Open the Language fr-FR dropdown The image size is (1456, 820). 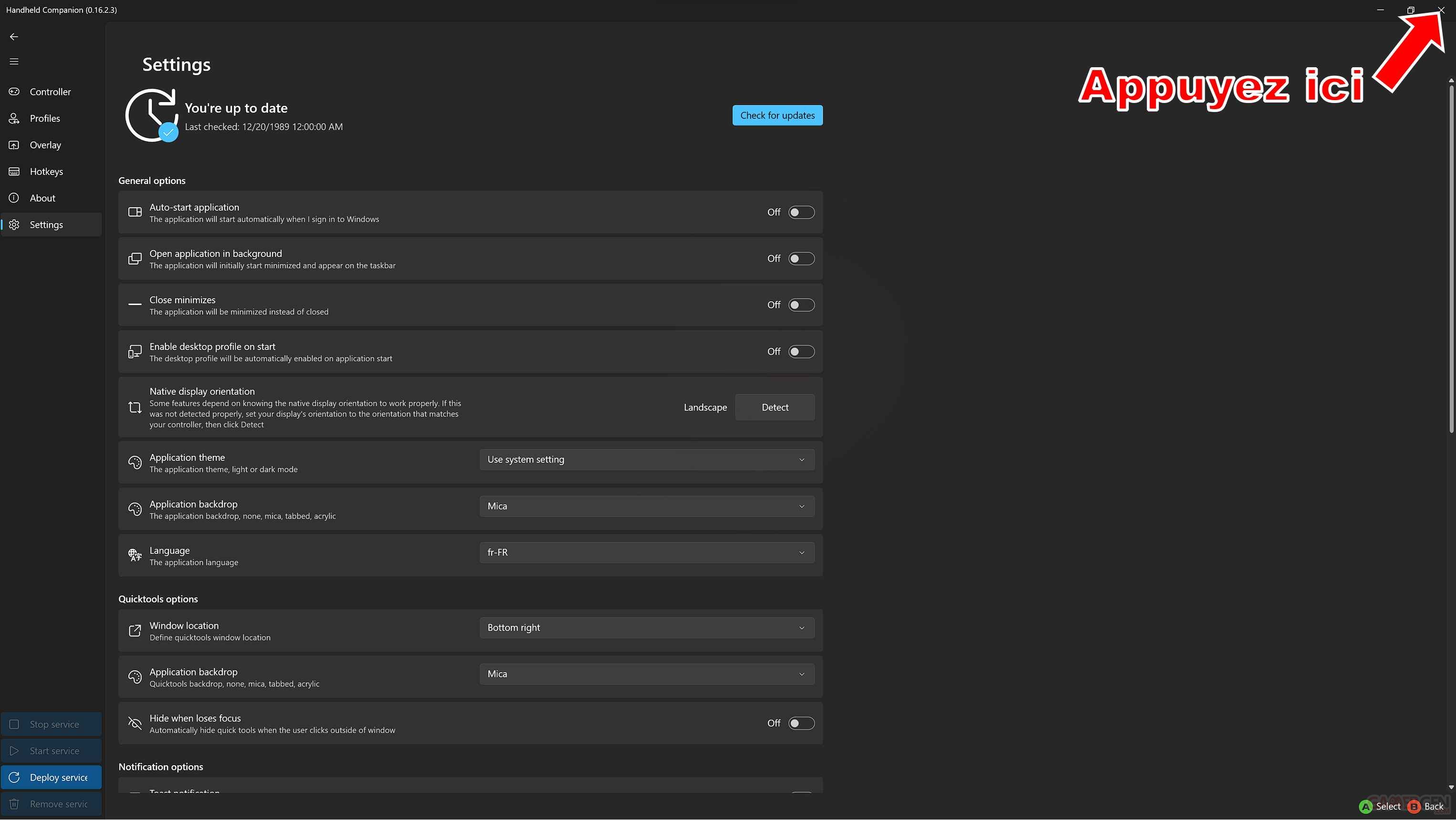pos(647,552)
